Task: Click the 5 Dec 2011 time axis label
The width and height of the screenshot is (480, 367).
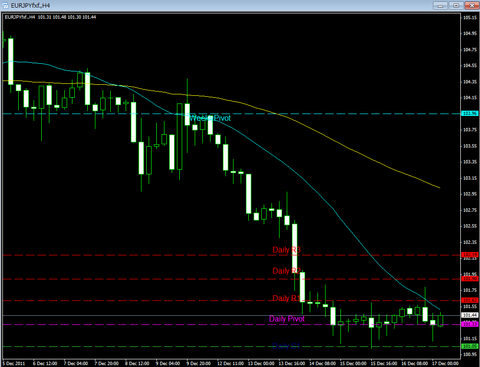Action: 15,363
